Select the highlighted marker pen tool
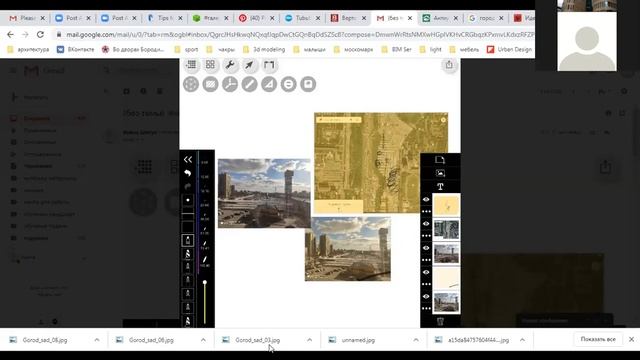Screen dimensions: 640x360 tap(188, 240)
